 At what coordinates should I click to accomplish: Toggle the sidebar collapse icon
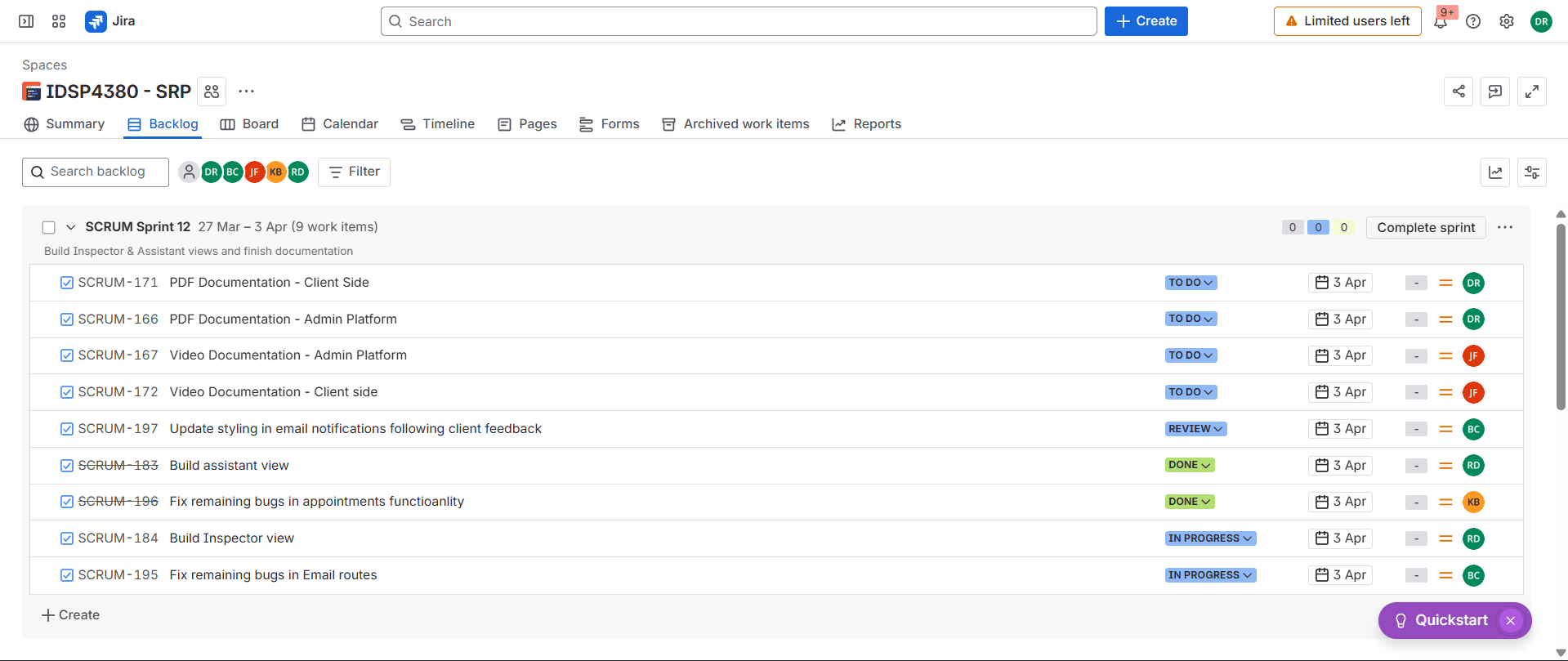point(26,21)
